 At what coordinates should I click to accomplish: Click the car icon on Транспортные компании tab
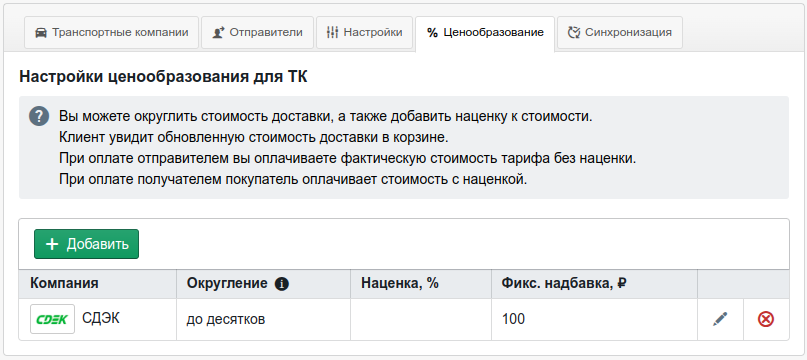coord(40,32)
